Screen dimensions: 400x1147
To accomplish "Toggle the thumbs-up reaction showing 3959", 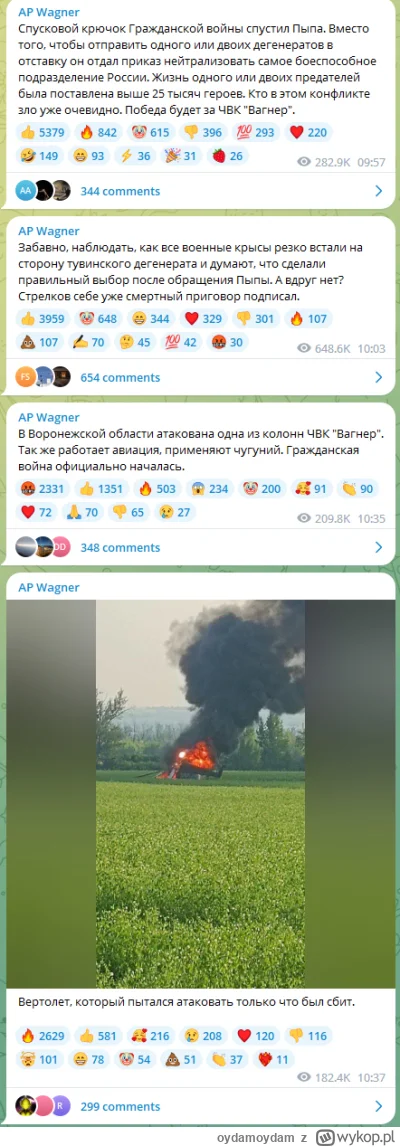I will pyautogui.click(x=43, y=317).
